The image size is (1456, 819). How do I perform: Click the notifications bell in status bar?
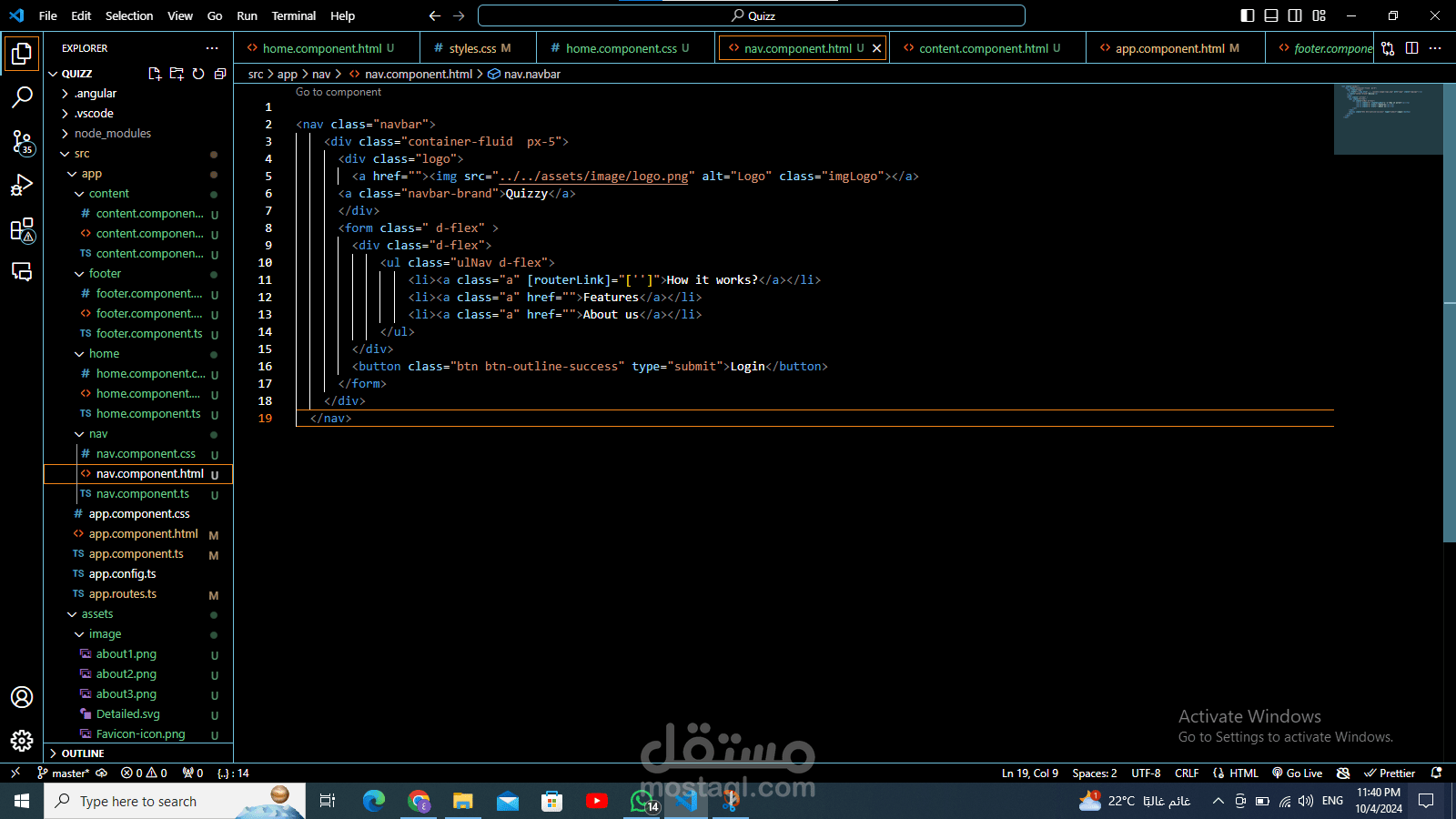coord(1437,773)
